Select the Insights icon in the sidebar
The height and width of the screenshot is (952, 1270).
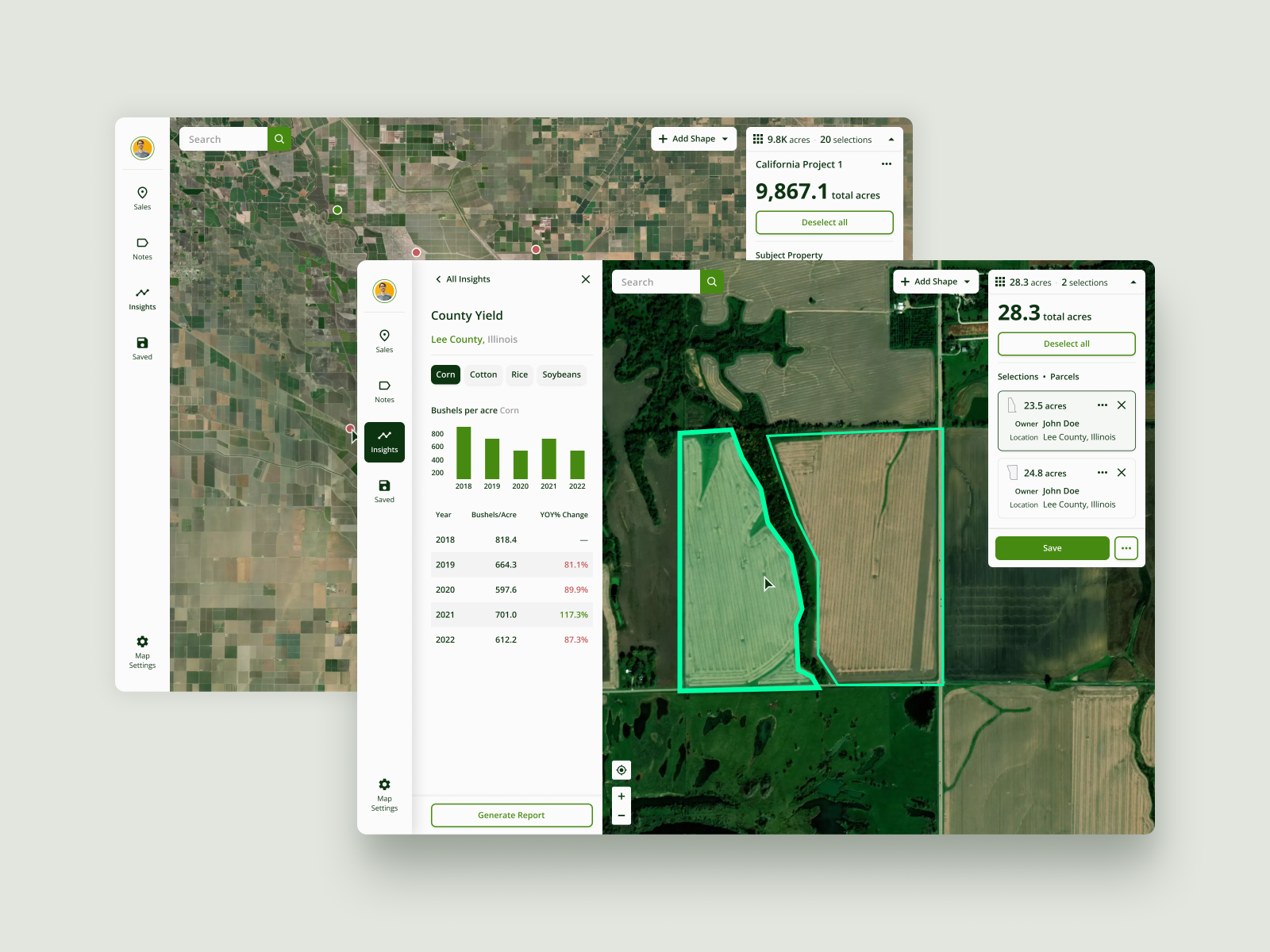(384, 441)
